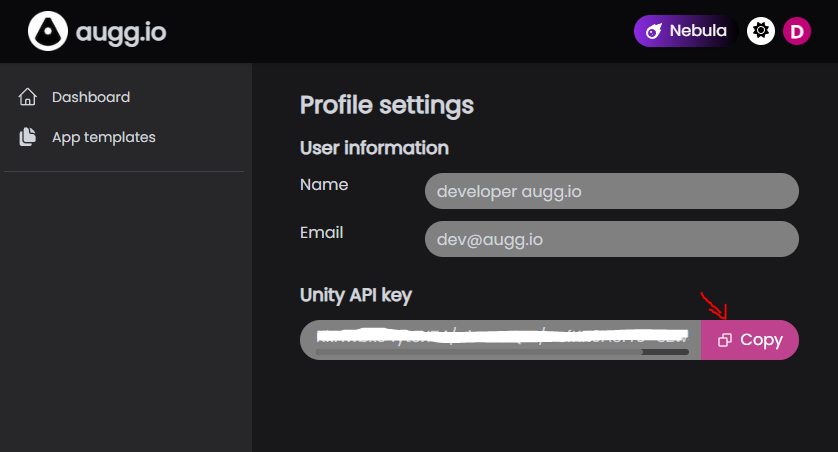The width and height of the screenshot is (838, 452).
Task: Click the 'Email' field label
Action: point(321,232)
